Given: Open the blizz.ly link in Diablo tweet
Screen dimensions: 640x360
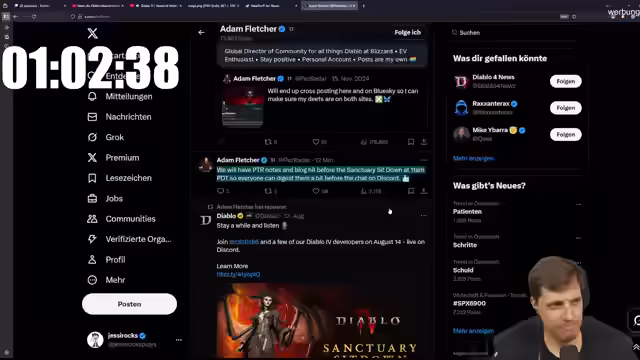Looking at the screenshot, I should coord(238,274).
